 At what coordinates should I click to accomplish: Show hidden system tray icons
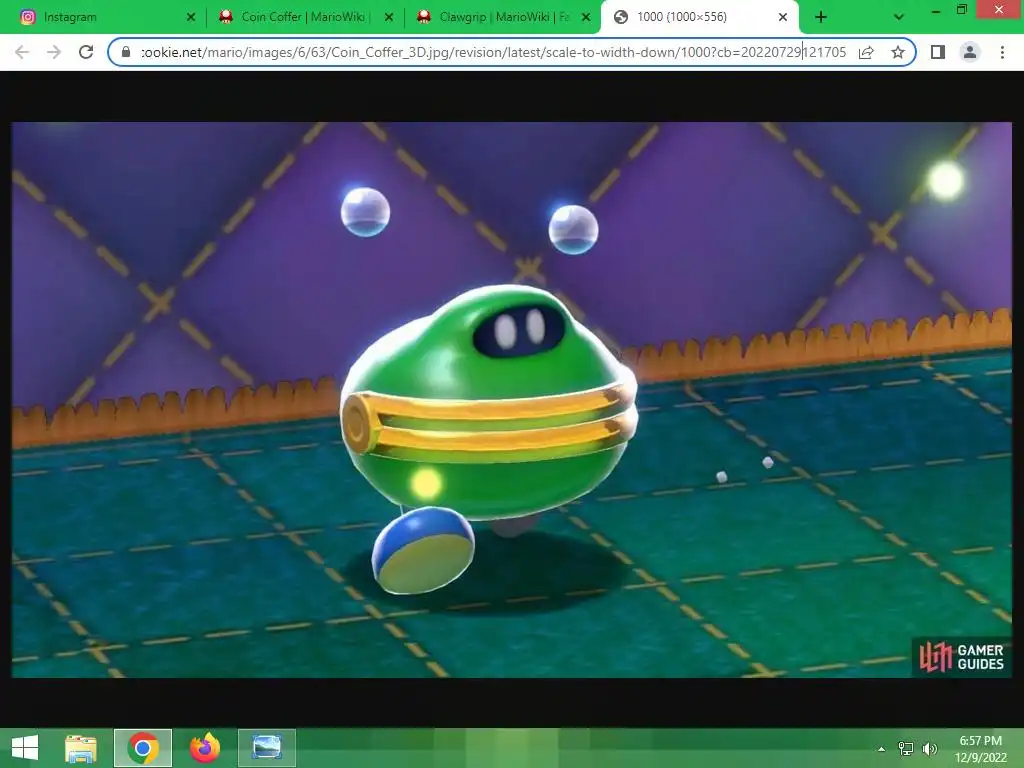882,748
